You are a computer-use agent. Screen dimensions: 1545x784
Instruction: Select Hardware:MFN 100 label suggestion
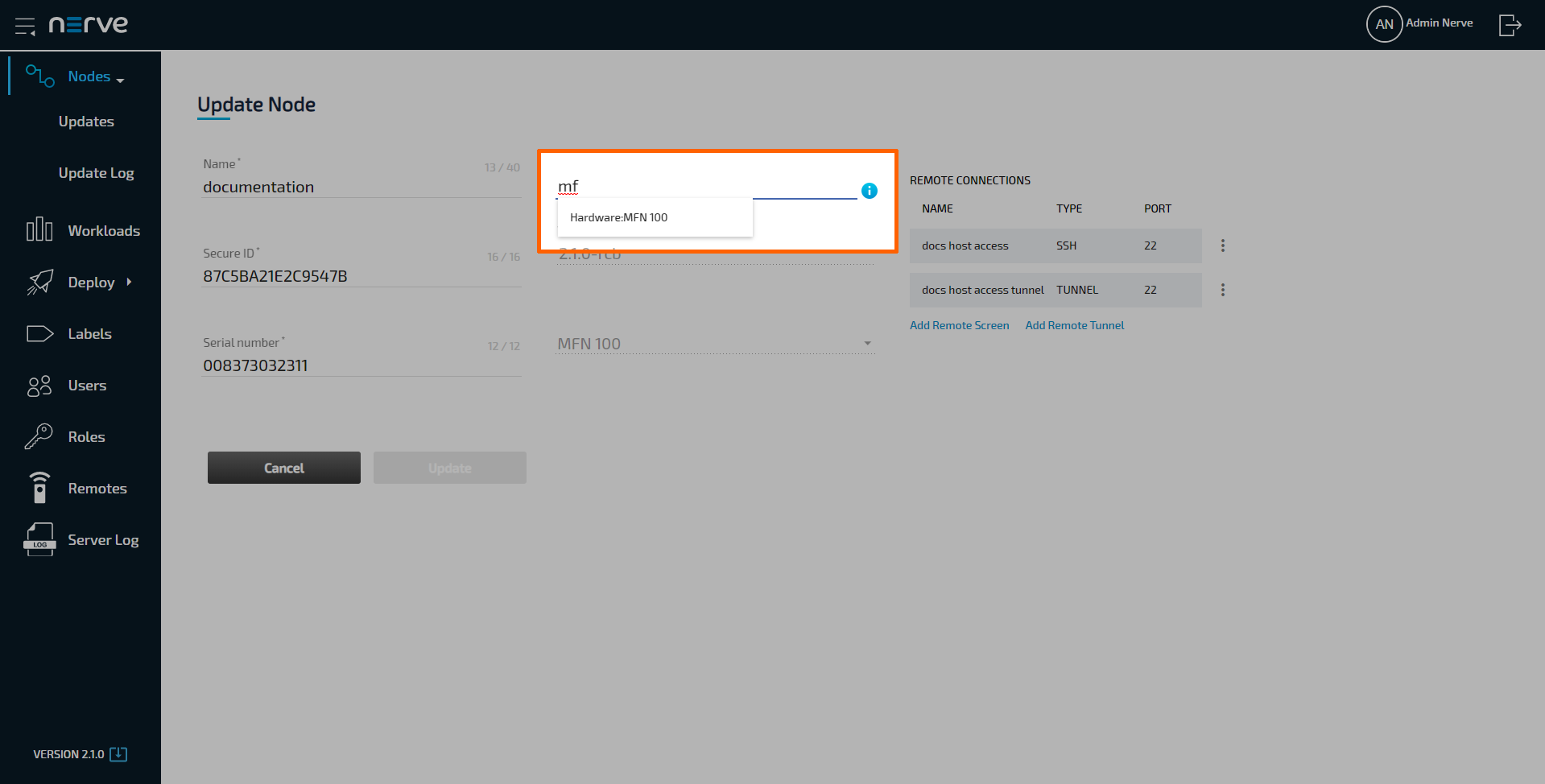[618, 217]
